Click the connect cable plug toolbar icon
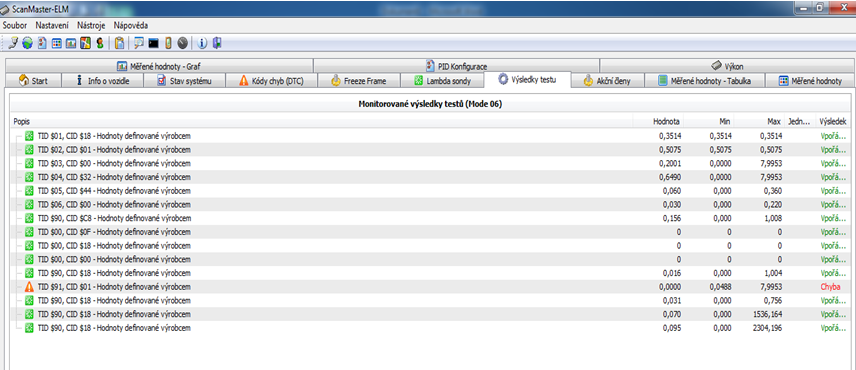This screenshot has height=370, width=856. pos(14,43)
